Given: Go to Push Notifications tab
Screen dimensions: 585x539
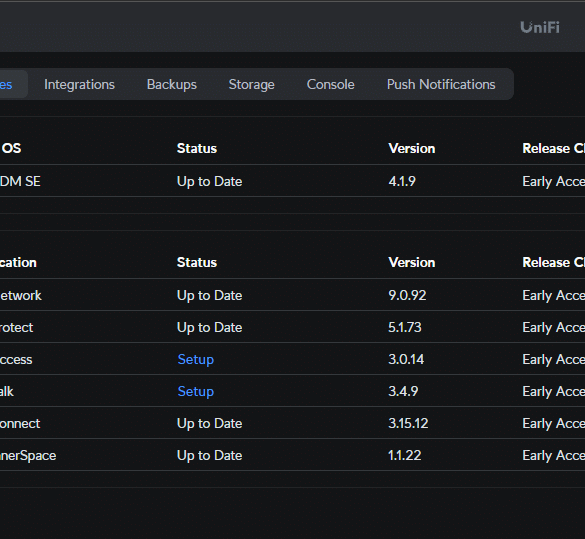Looking at the screenshot, I should point(441,84).
